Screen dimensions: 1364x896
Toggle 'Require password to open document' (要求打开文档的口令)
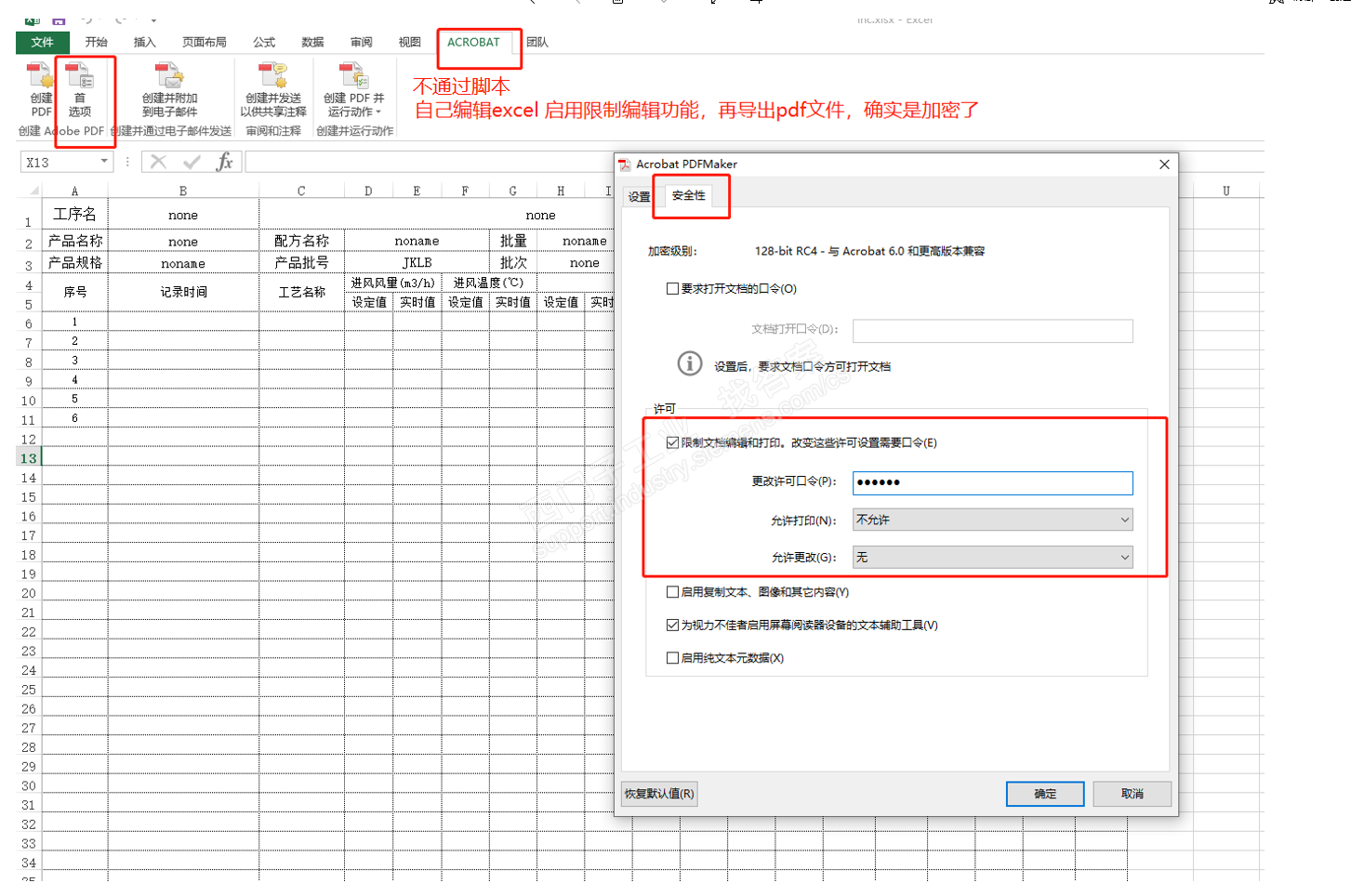pyautogui.click(x=672, y=289)
